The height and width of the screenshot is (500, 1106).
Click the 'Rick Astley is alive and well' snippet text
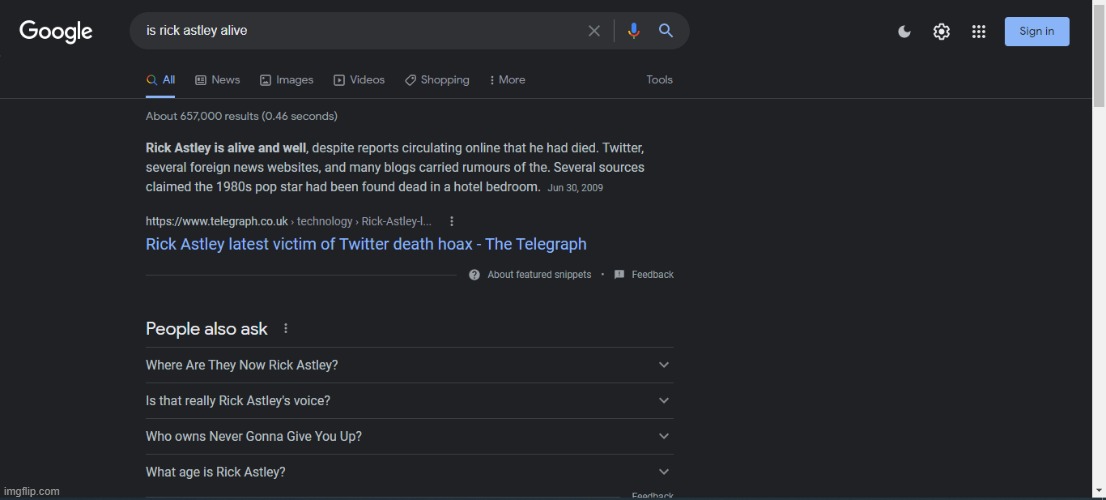[226, 148]
